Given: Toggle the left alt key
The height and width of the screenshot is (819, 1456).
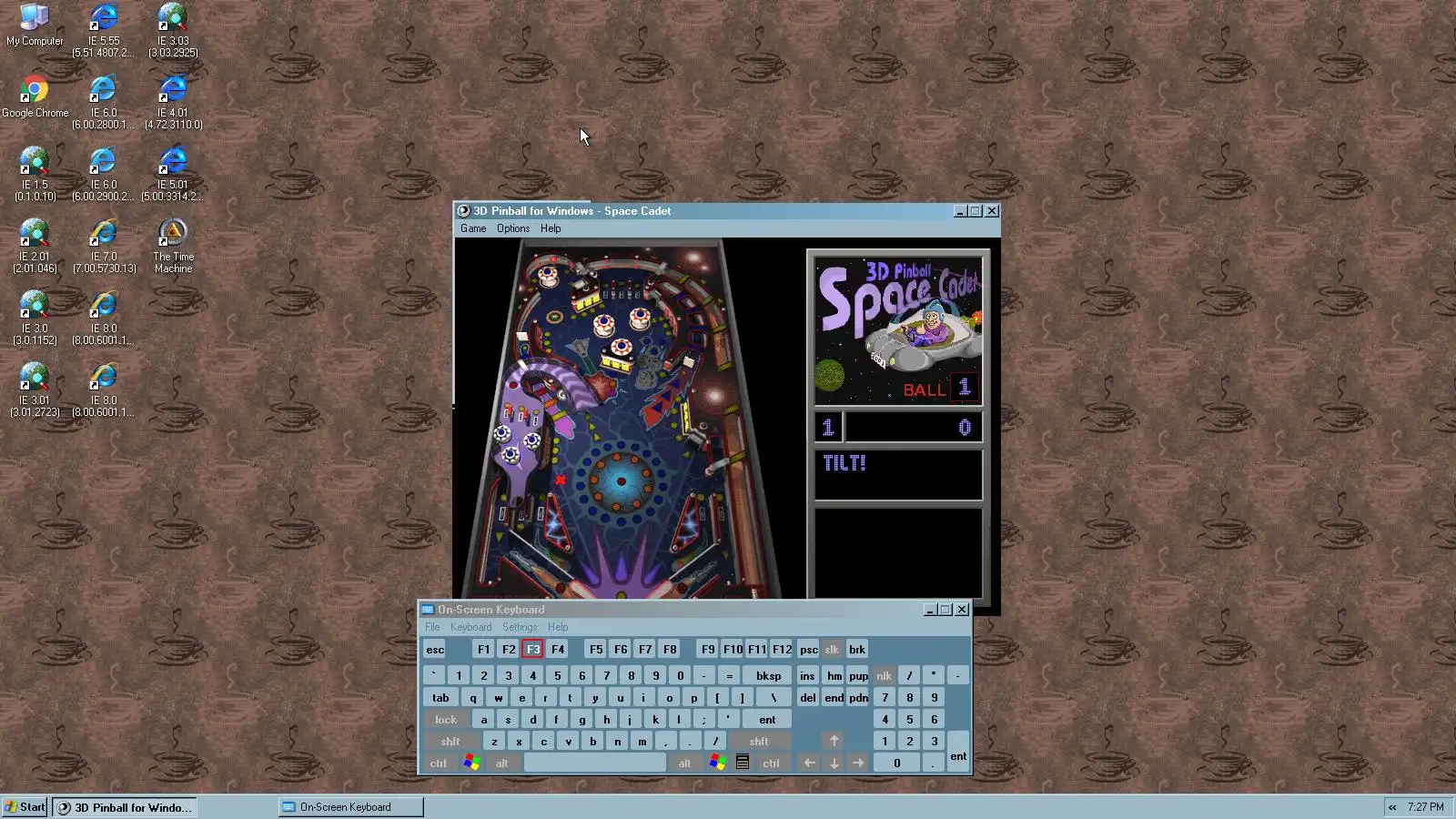Looking at the screenshot, I should [501, 763].
